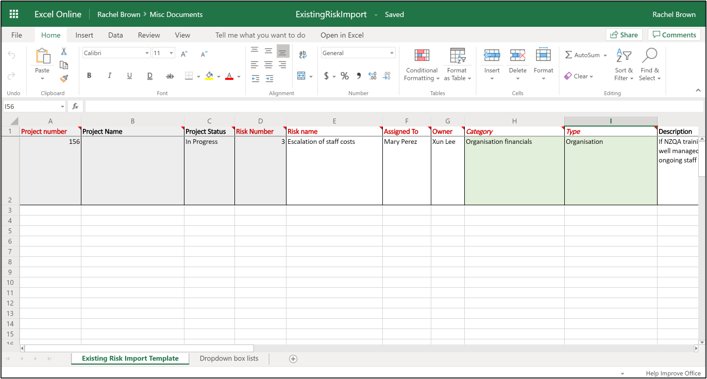Apply the red font color
The width and height of the screenshot is (707, 379).
point(229,76)
